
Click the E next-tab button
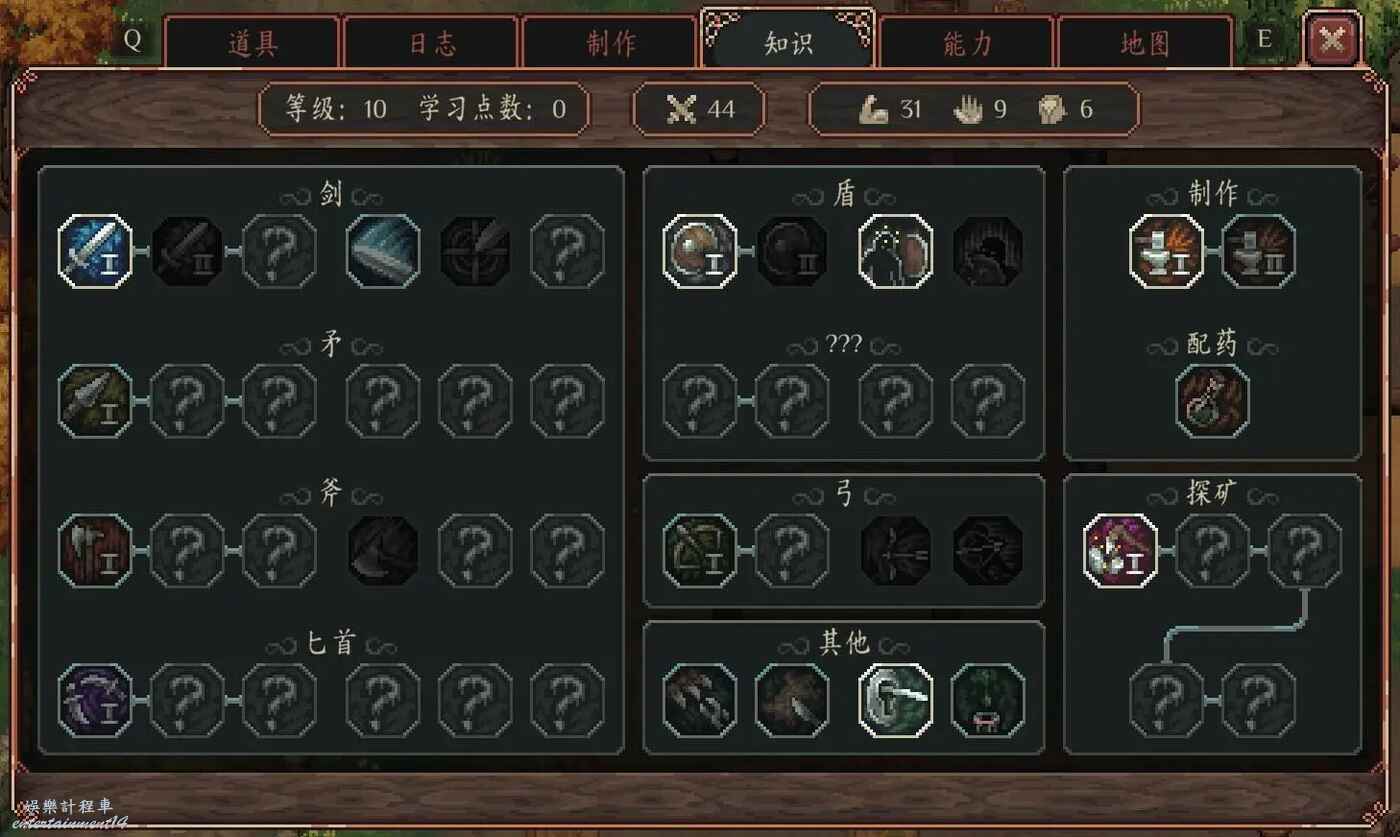[x=1264, y=40]
